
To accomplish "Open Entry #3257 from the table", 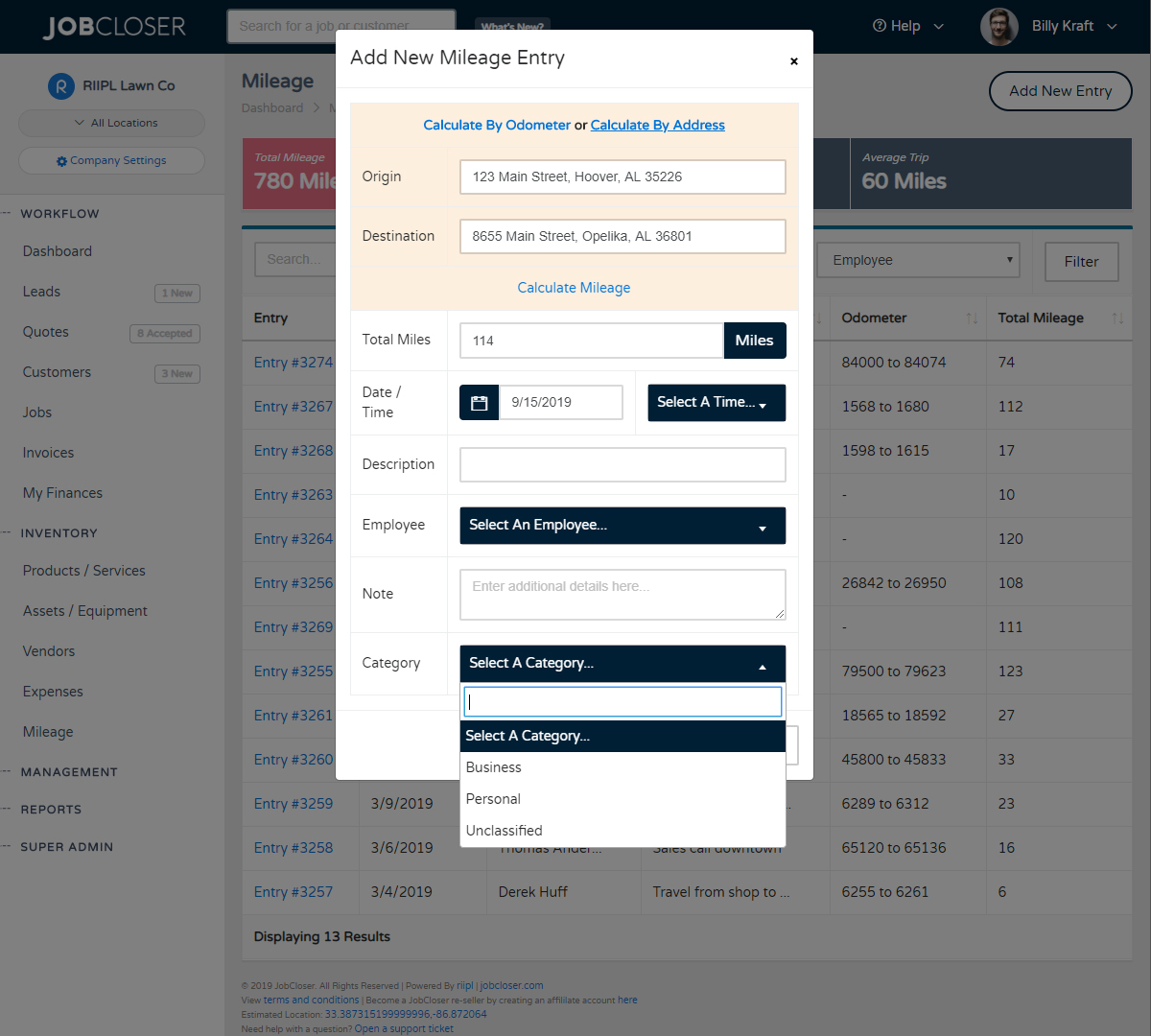I will pyautogui.click(x=293, y=891).
